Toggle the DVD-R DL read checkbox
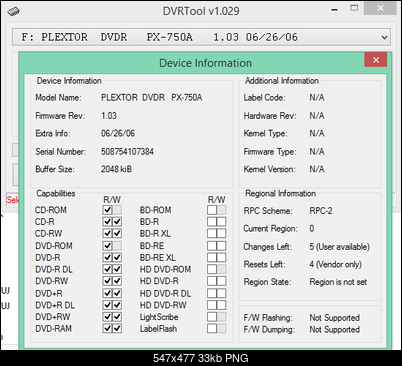 (x=107, y=269)
